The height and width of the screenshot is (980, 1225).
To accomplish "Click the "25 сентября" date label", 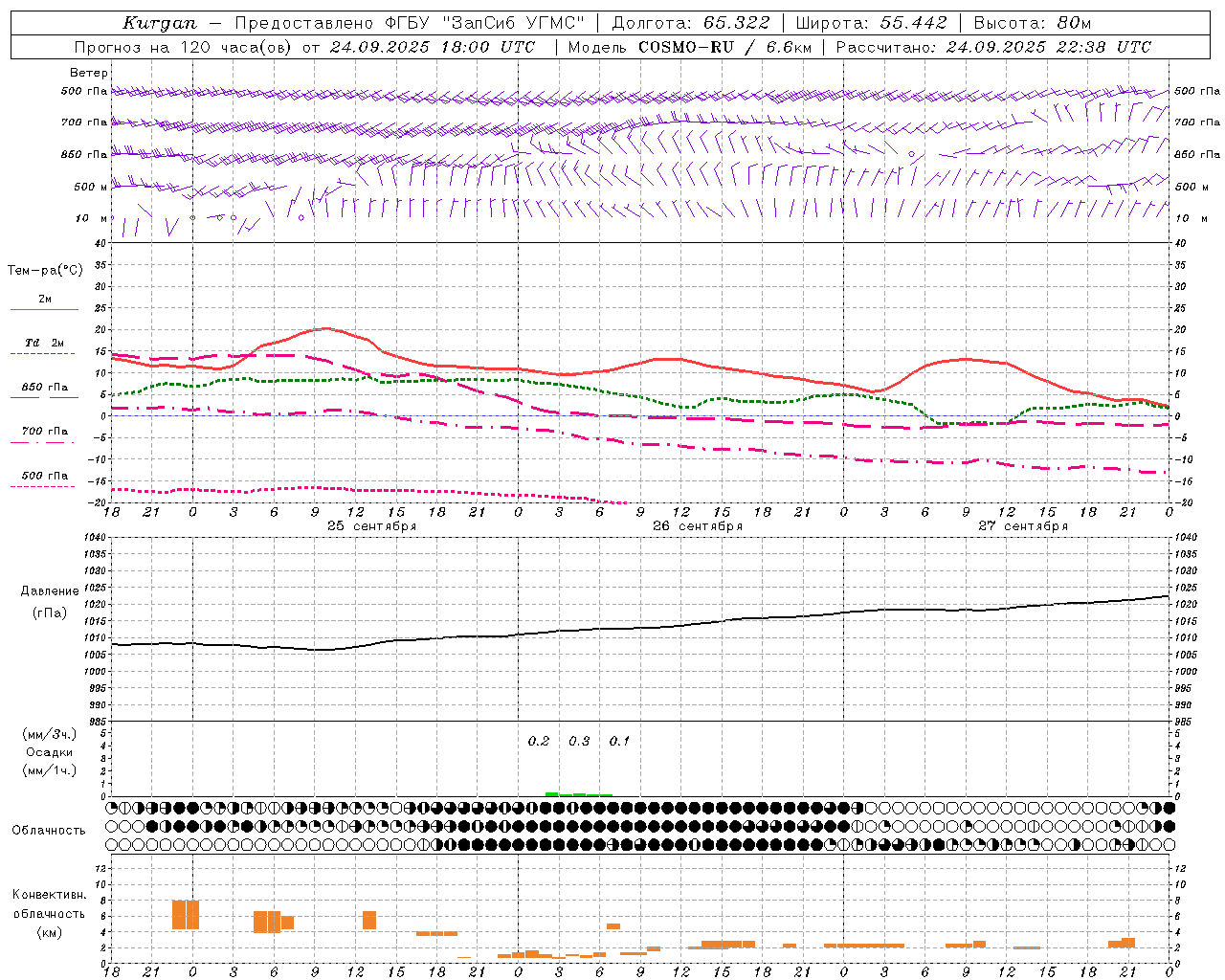I will coord(371,526).
